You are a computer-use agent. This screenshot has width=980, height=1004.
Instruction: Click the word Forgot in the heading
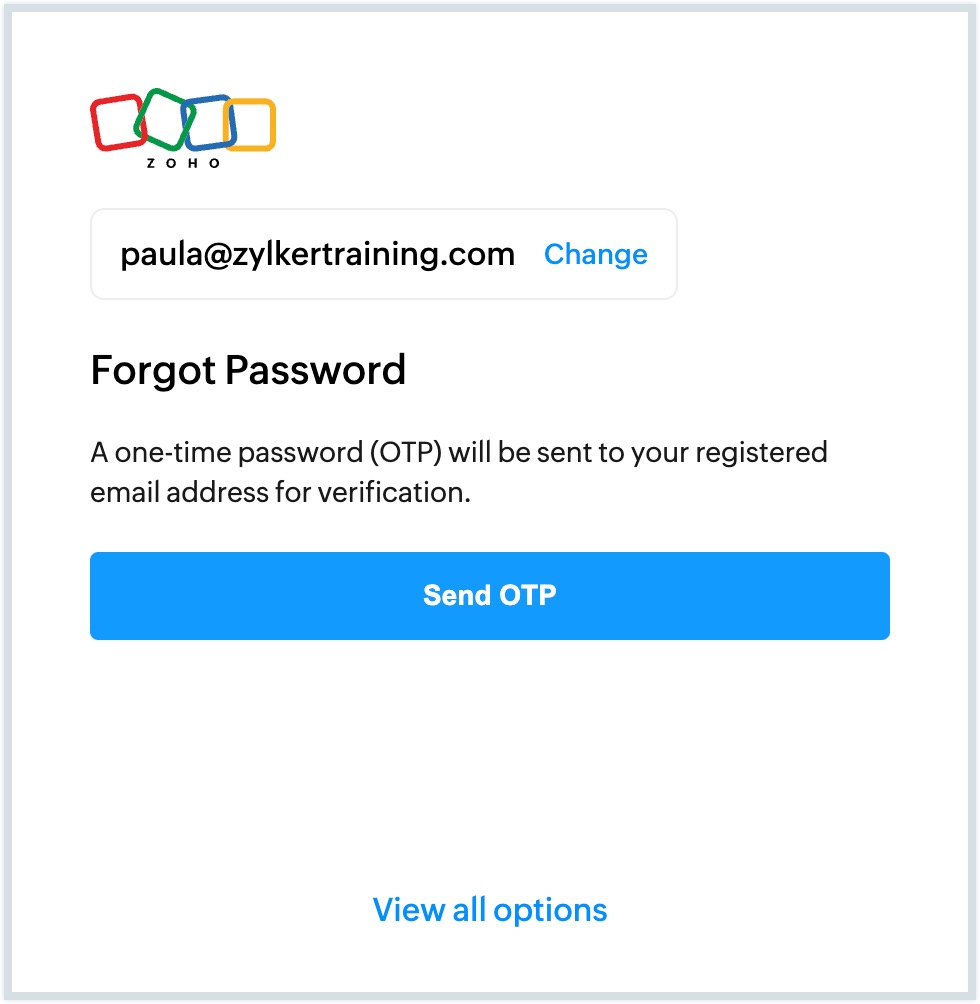[152, 370]
